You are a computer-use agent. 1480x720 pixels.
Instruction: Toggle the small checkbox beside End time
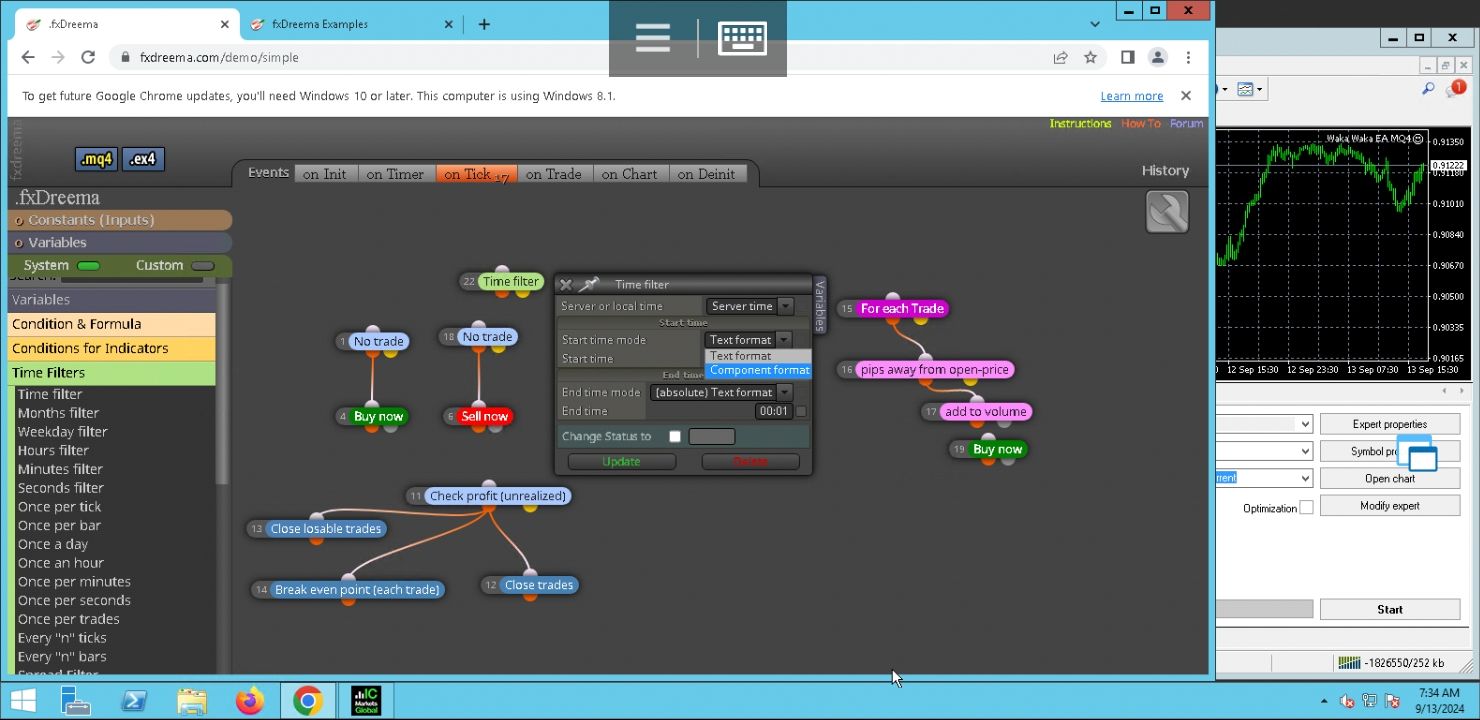click(x=801, y=411)
